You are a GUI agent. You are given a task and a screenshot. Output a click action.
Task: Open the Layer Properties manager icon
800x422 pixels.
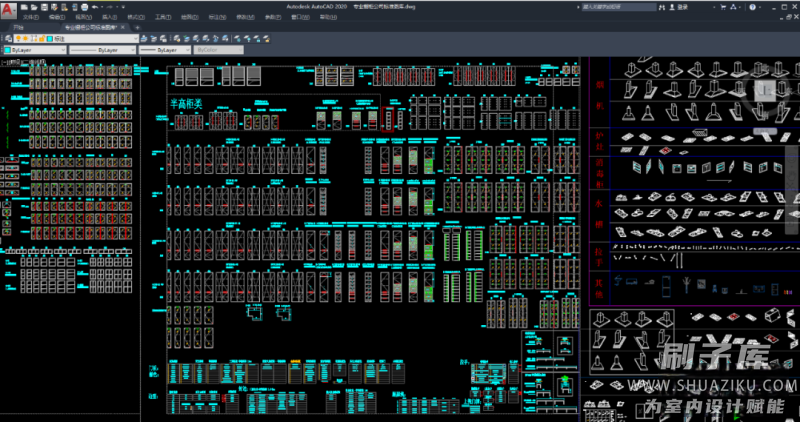point(7,38)
